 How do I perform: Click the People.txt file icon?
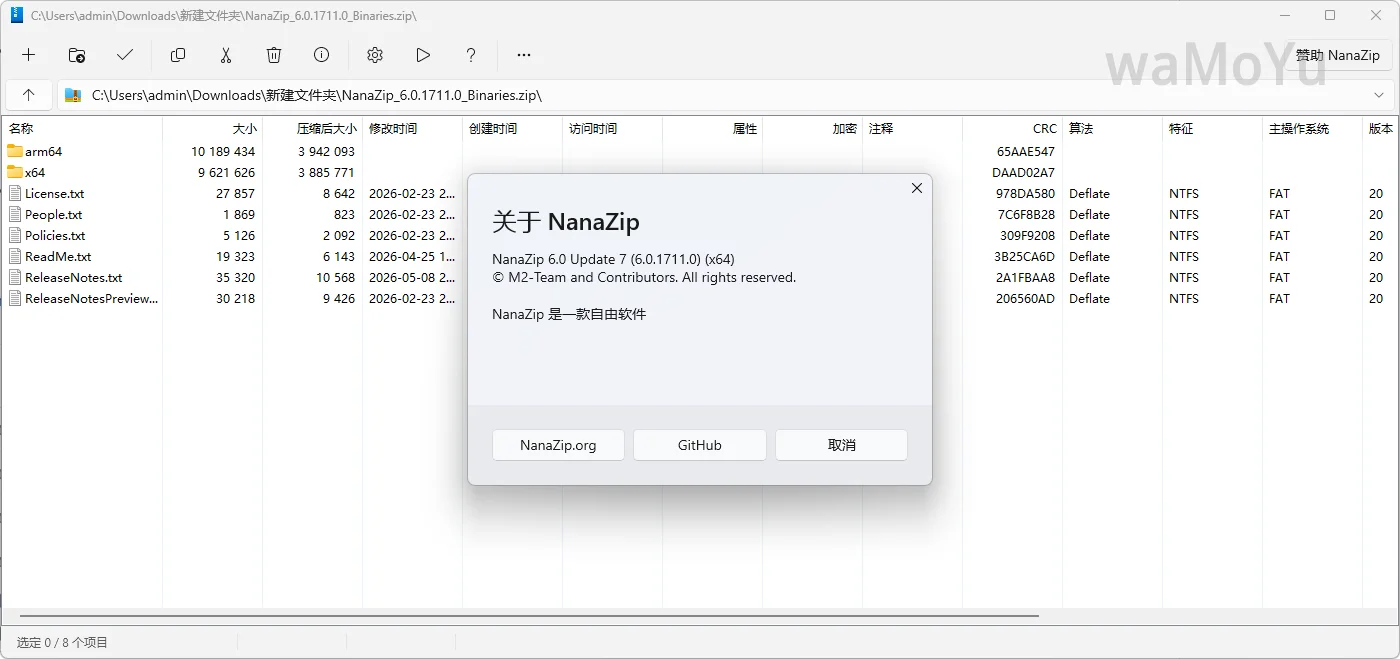(15, 214)
